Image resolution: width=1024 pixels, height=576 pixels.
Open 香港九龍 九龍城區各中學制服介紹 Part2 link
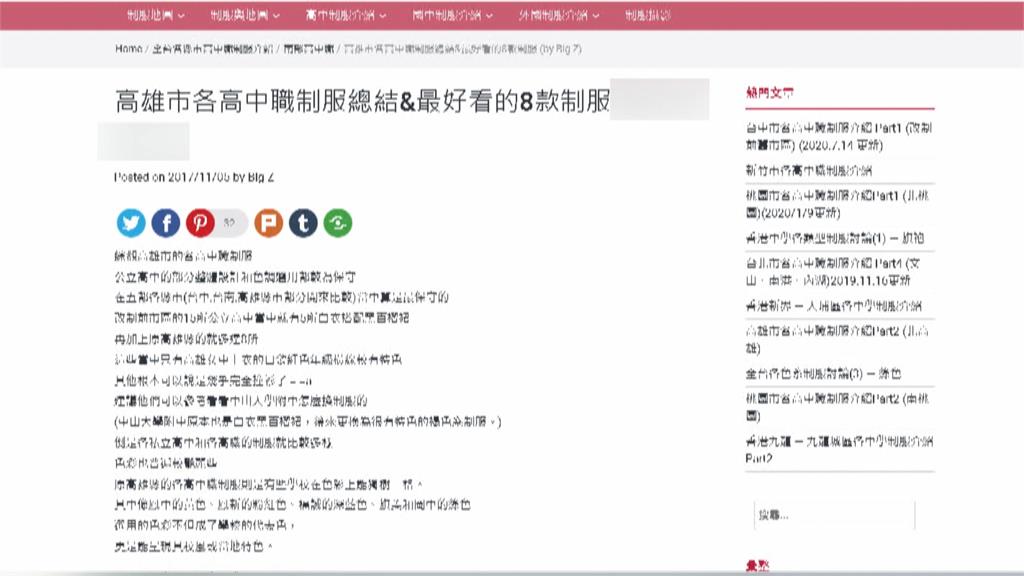839,449
